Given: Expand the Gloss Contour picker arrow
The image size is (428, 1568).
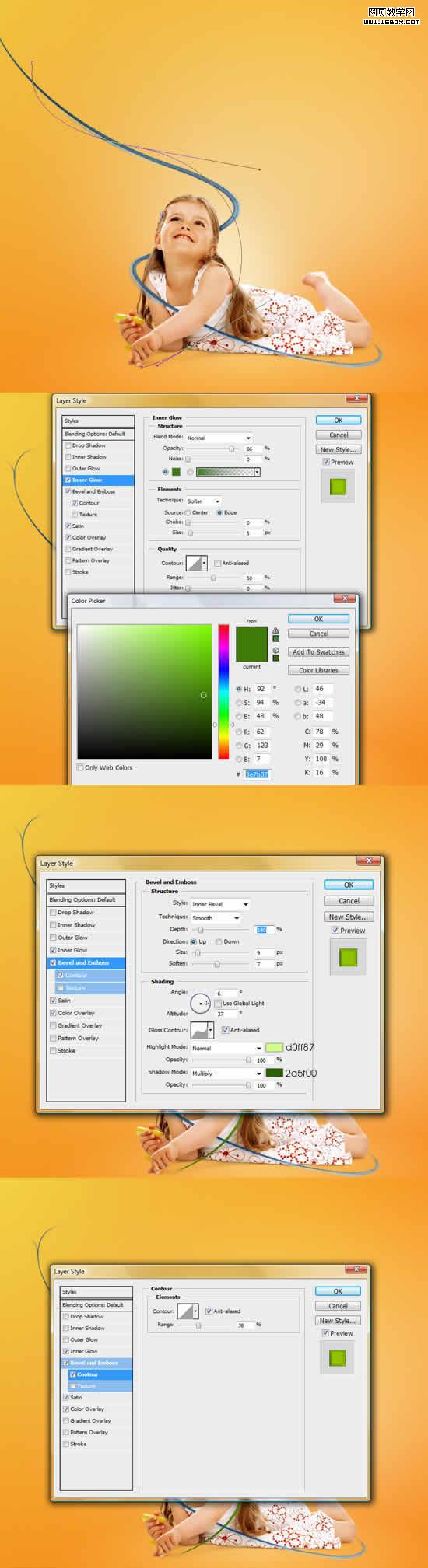Looking at the screenshot, I should [211, 1031].
